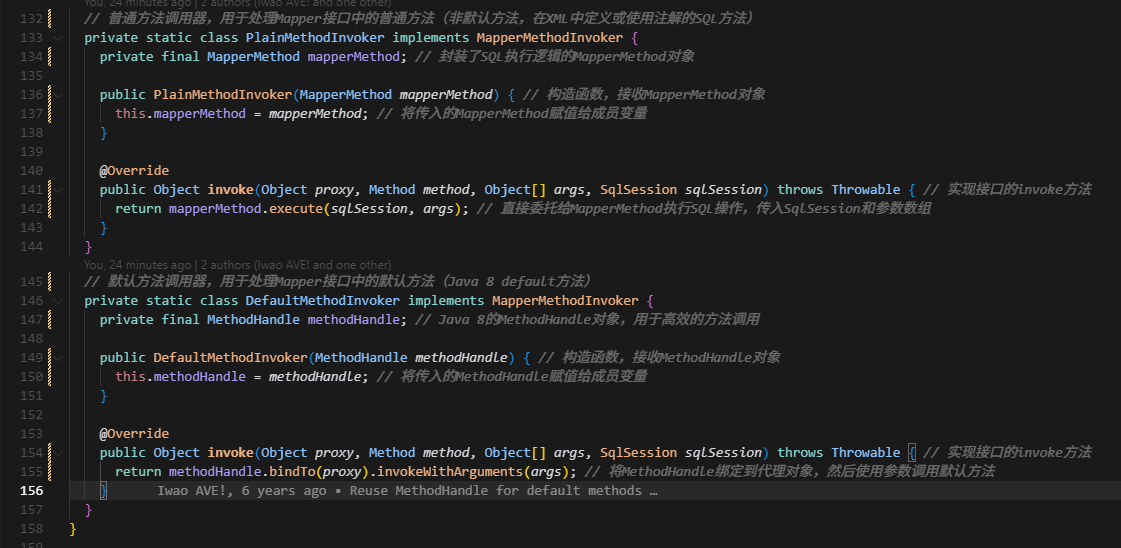Fold the PlainMethodInvoker constructor on line 136
The image size is (1121, 548).
58,95
